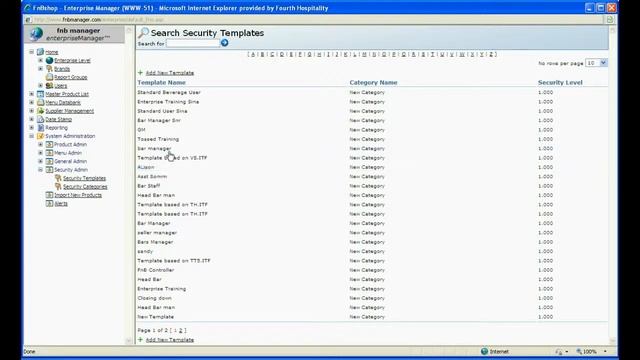
Task: Expand the Brands node
Action: [40, 69]
